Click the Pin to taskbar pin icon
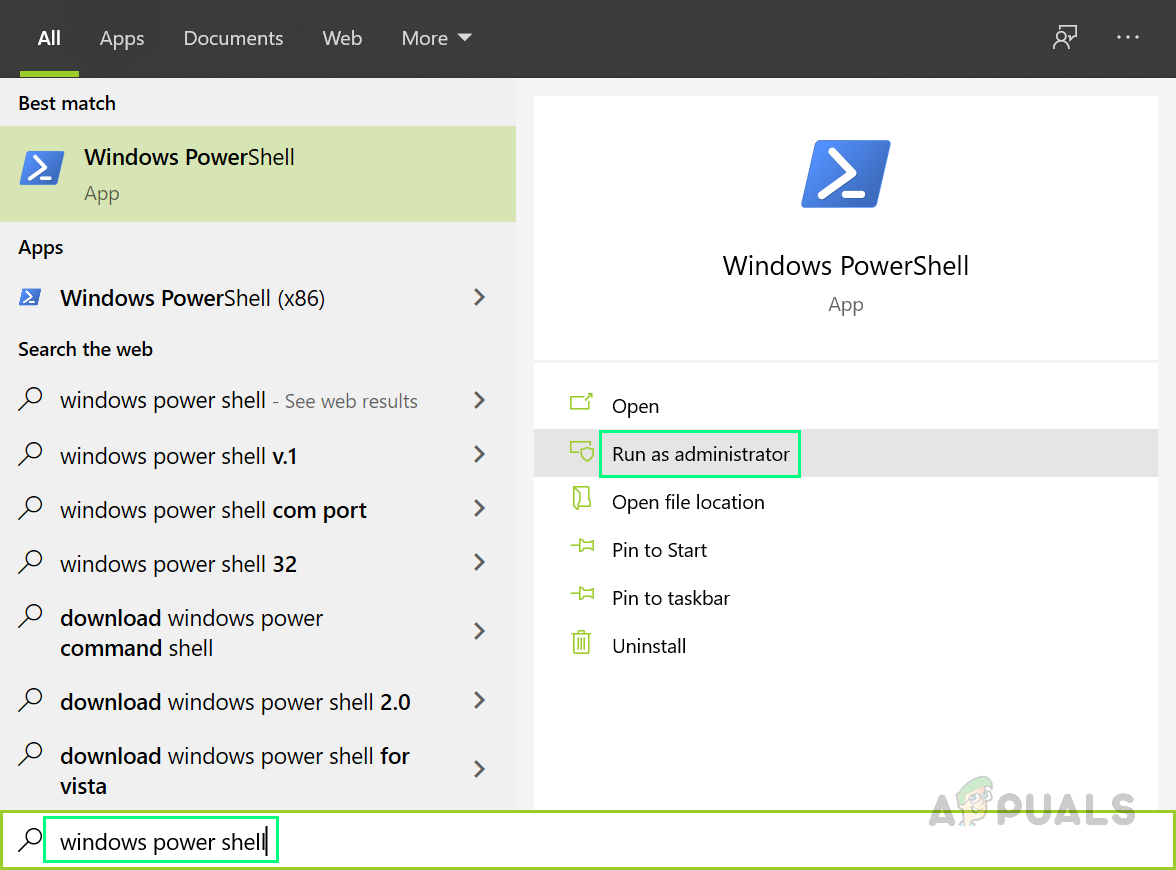The width and height of the screenshot is (1176, 870). tap(582, 594)
